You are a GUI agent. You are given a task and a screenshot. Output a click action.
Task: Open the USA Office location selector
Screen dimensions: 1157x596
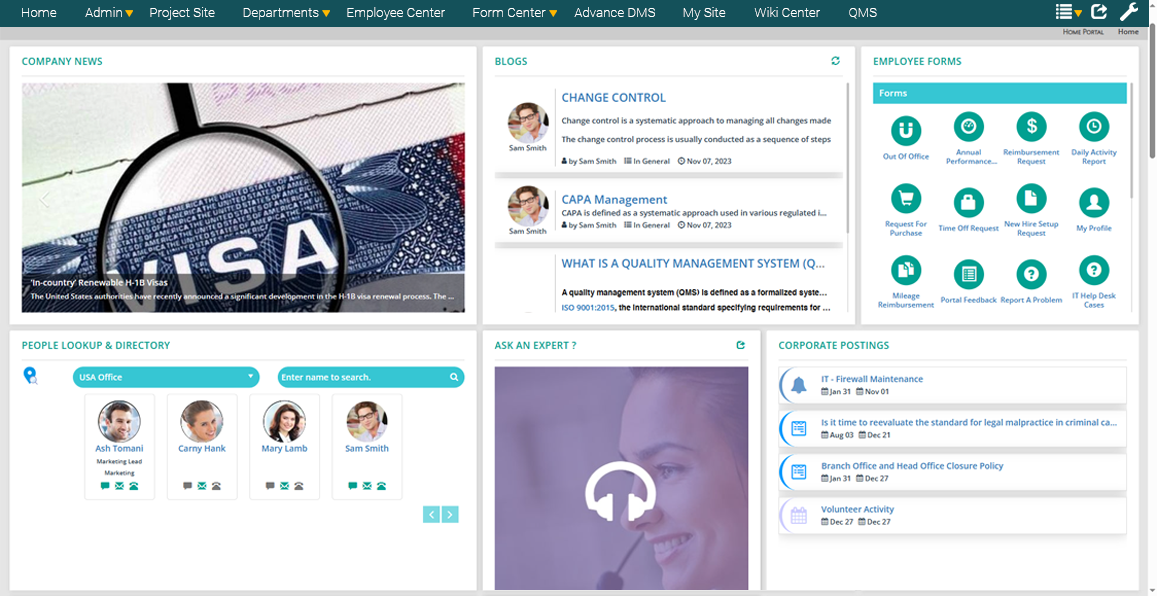[166, 377]
